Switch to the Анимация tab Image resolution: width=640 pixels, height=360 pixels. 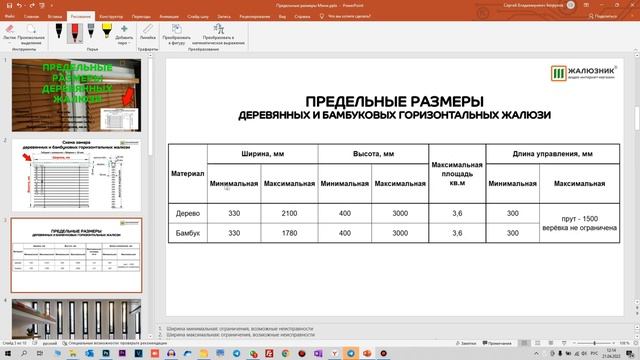(169, 16)
